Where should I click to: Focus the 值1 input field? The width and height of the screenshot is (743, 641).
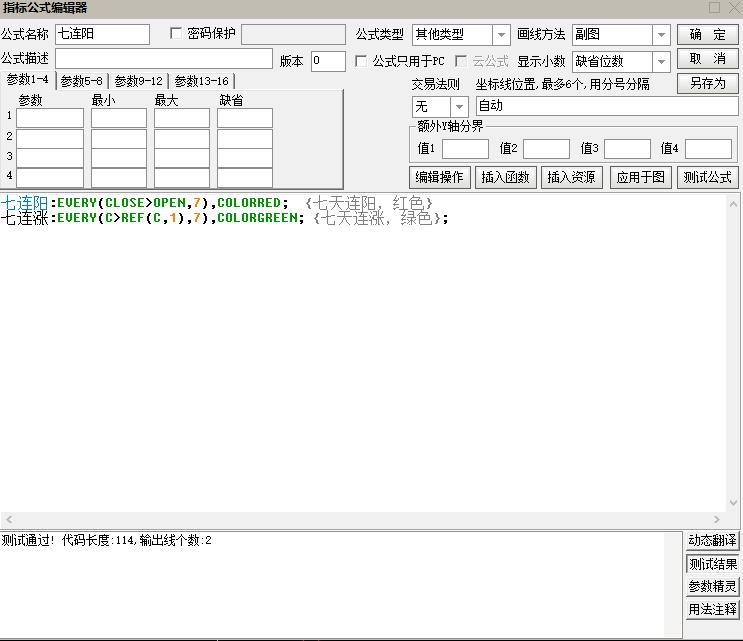point(465,149)
